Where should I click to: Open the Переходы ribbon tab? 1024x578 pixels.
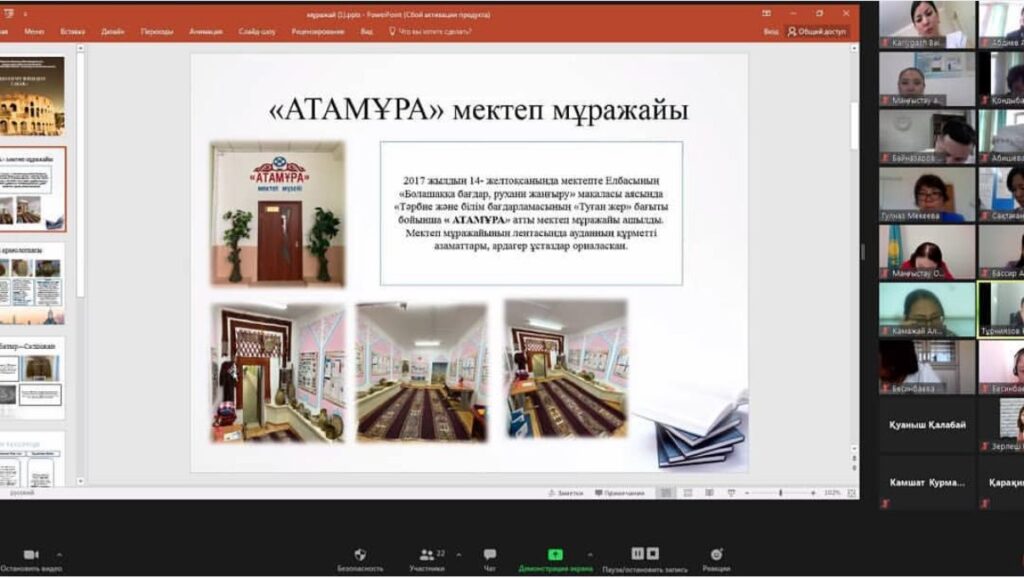157,31
